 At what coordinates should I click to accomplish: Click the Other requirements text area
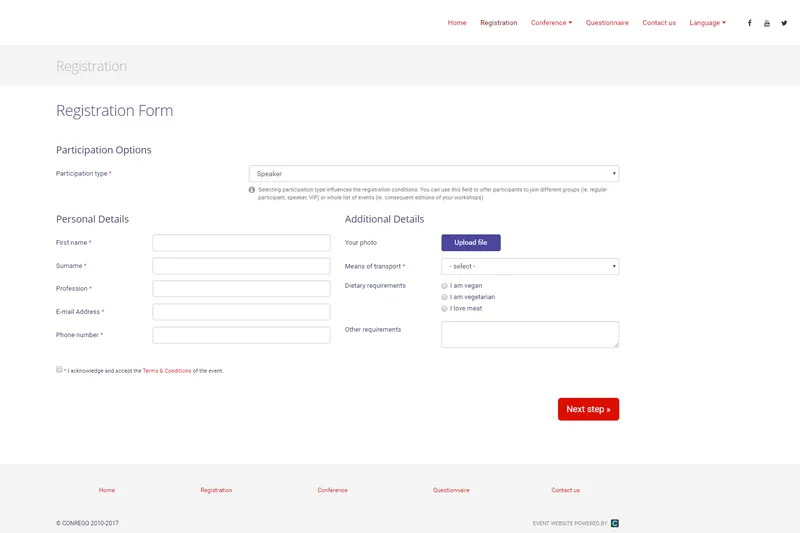tap(530, 335)
